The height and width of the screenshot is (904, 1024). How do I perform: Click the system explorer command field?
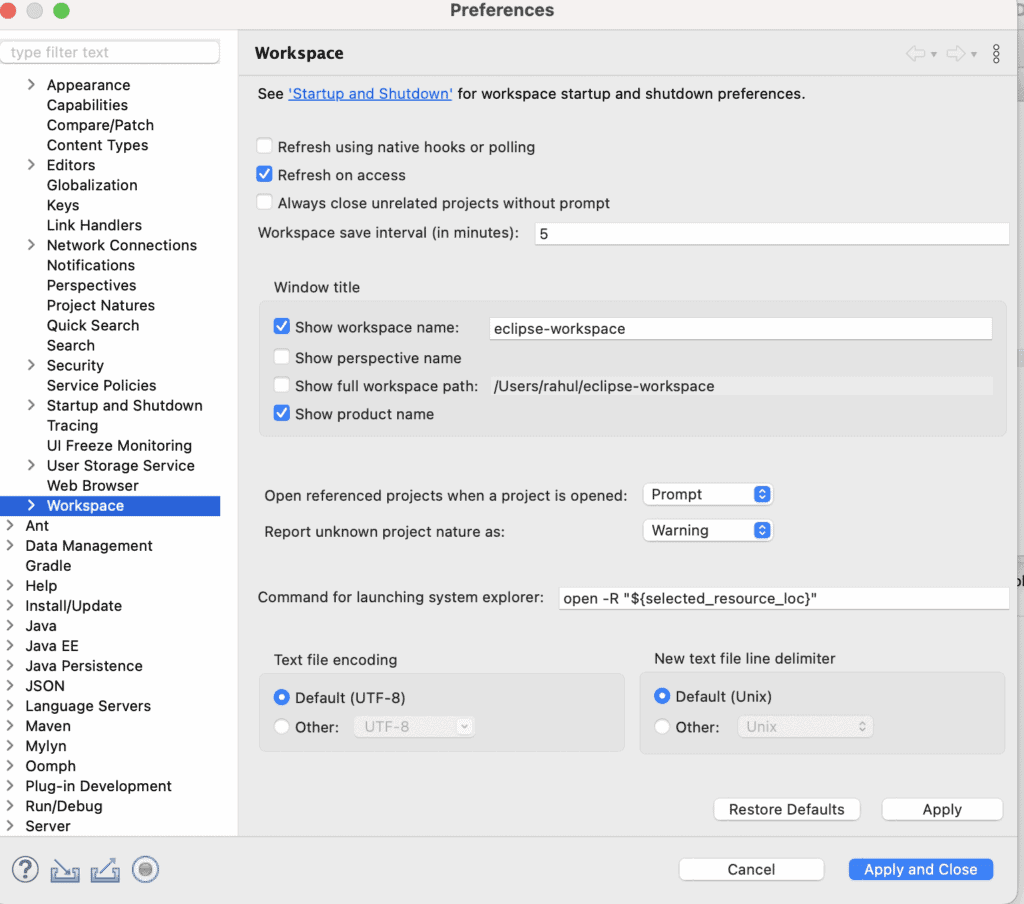pyautogui.click(x=784, y=598)
